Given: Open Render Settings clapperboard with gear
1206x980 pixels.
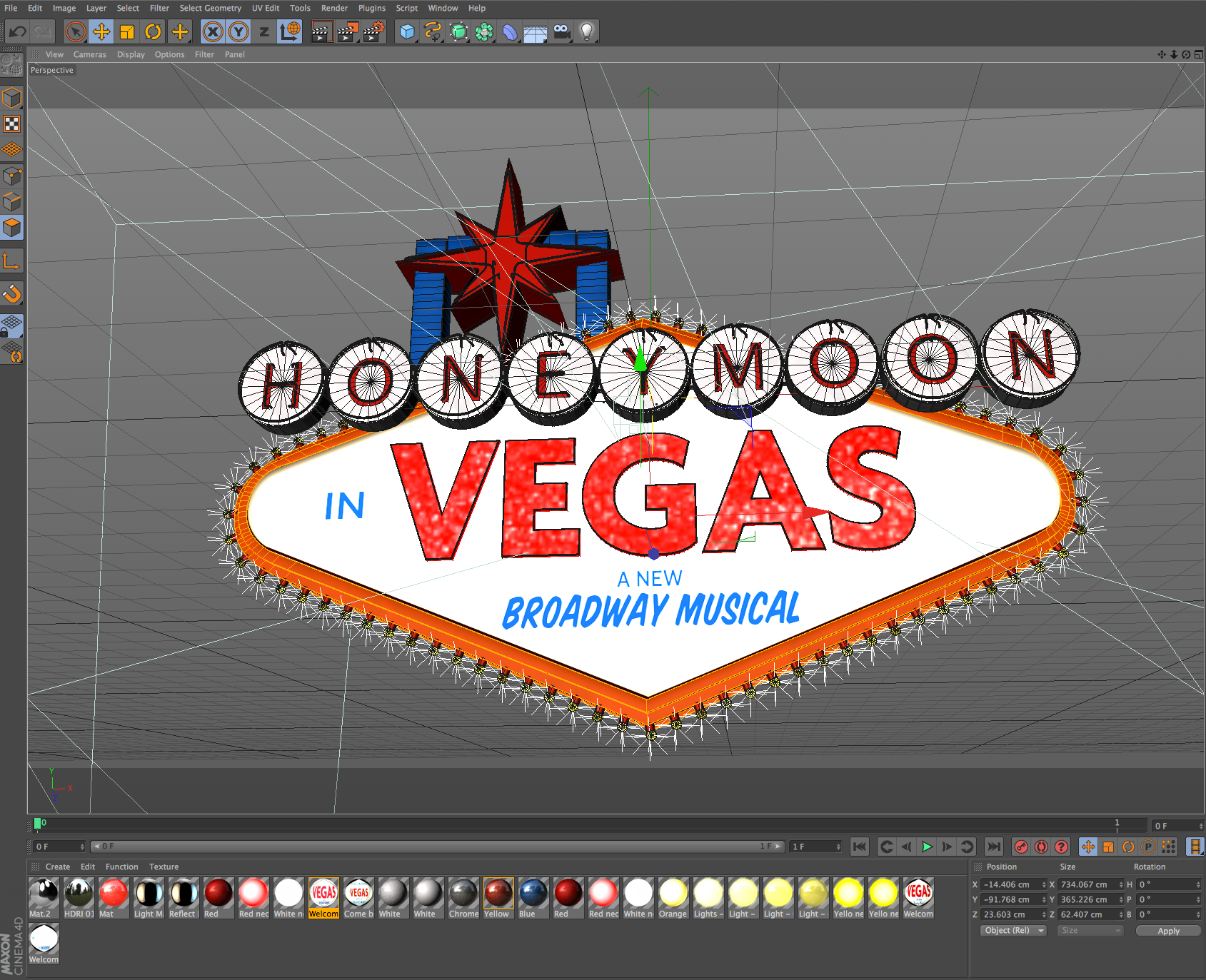Looking at the screenshot, I should click(373, 31).
